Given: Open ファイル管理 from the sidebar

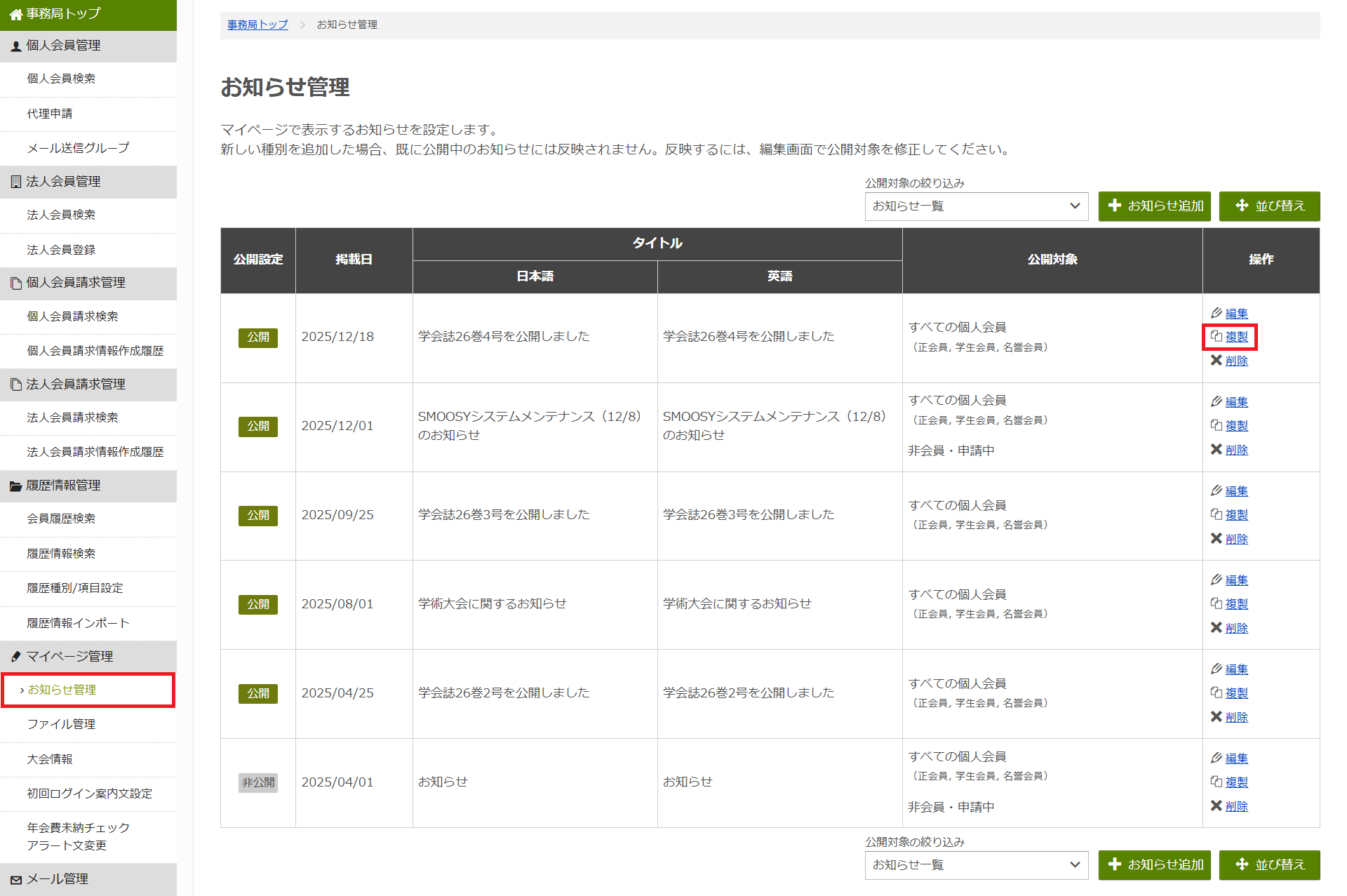Looking at the screenshot, I should [x=62, y=723].
